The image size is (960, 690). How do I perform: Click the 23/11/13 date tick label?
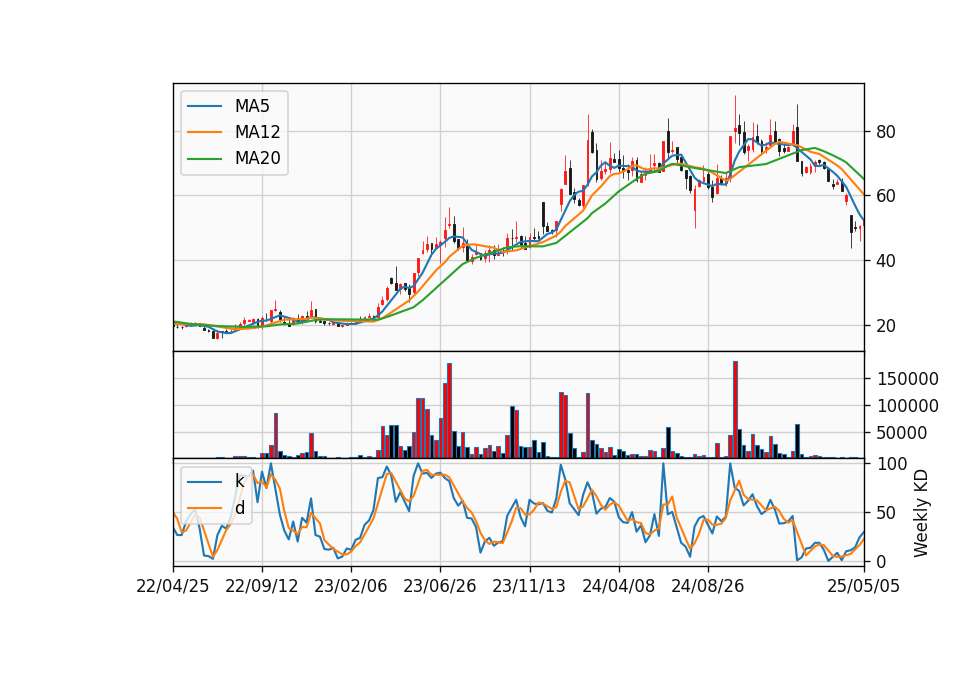529,586
